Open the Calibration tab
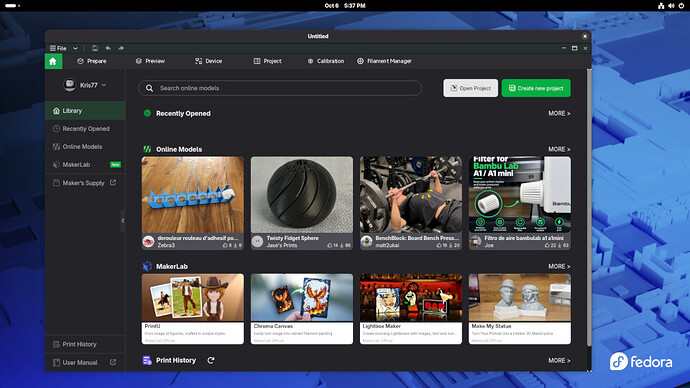Image resolution: width=690 pixels, height=388 pixels. tap(326, 61)
